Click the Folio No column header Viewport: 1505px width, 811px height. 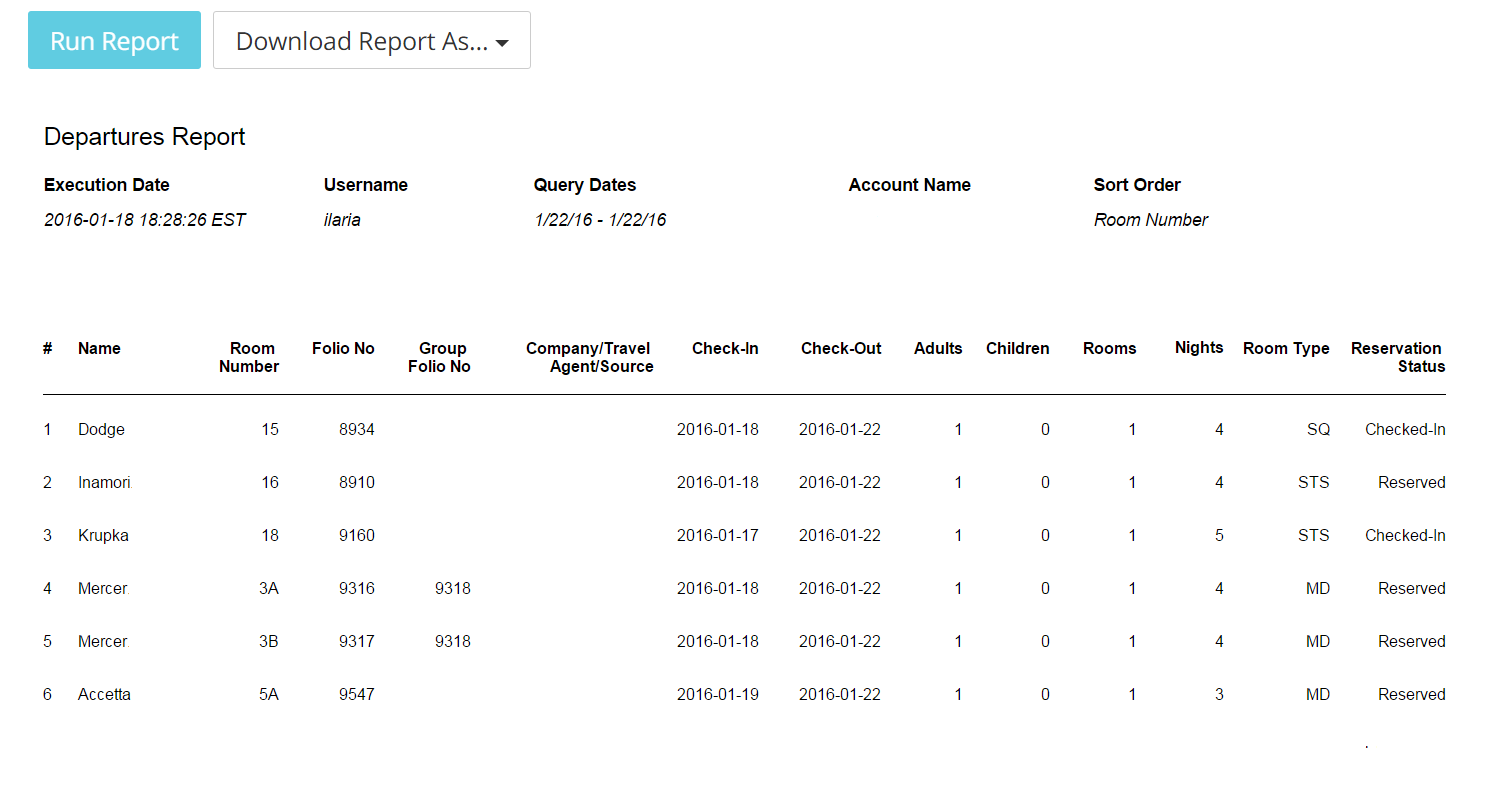[x=343, y=349]
